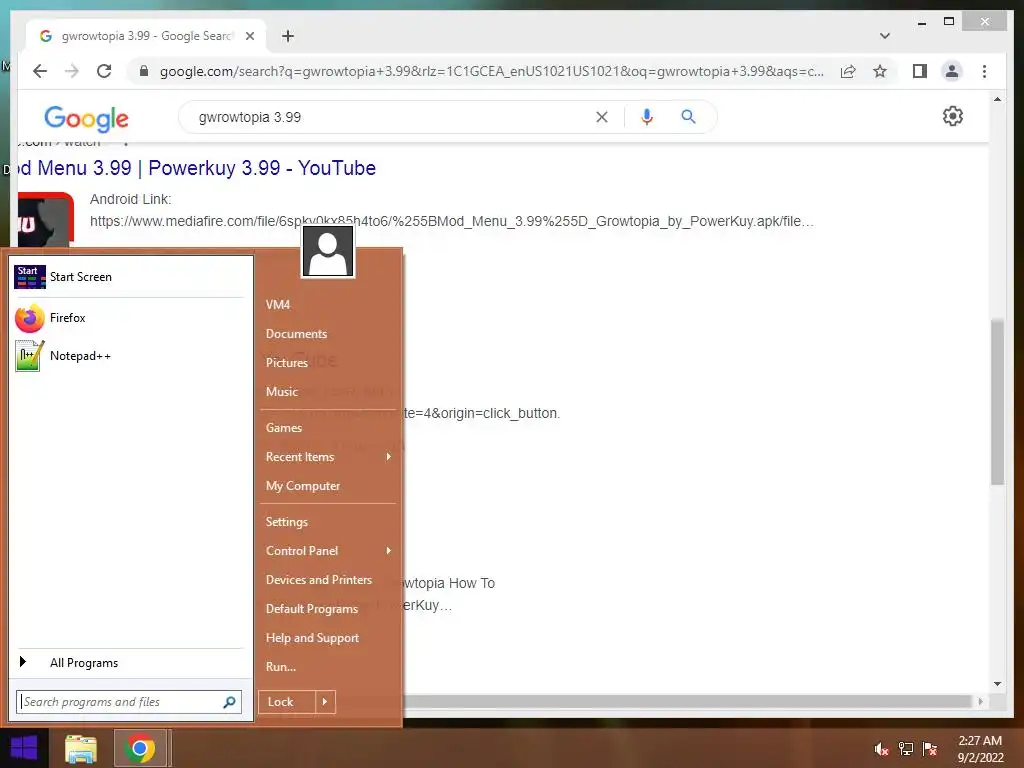
Task: Expand the Control Panel submenu
Action: [328, 551]
